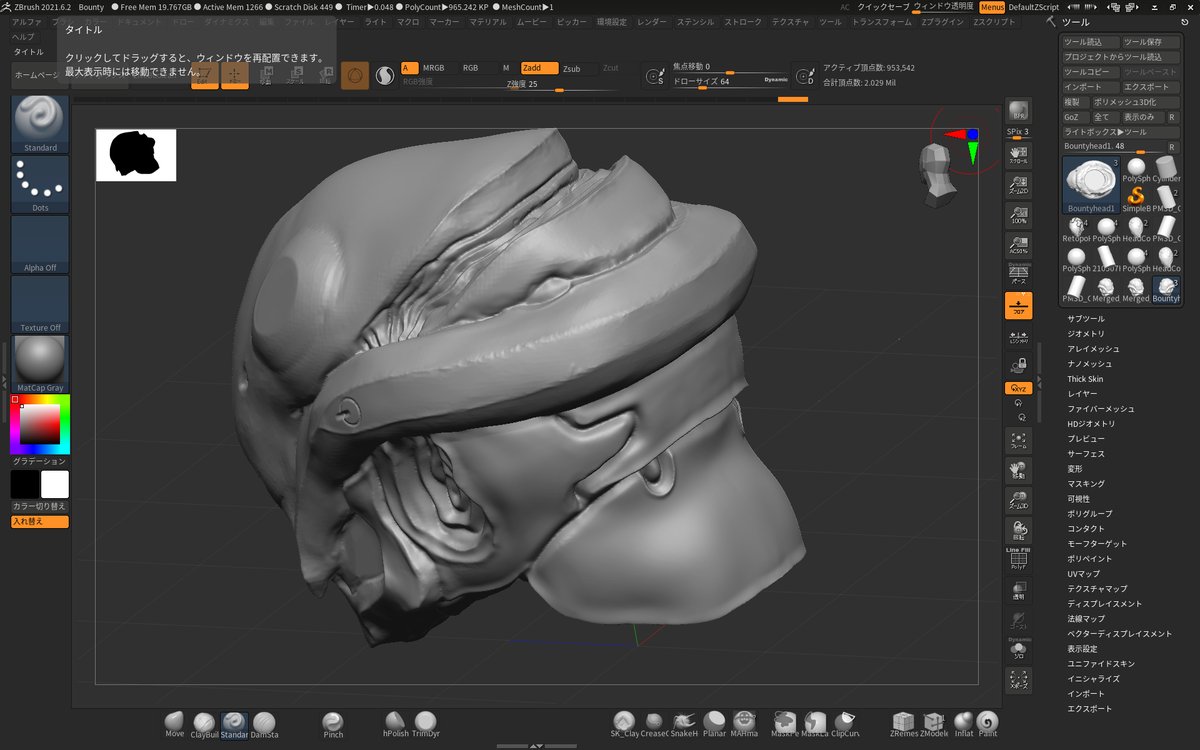The height and width of the screenshot is (750, 1200).
Task: Open the Dots stroke selector
Action: click(41, 184)
